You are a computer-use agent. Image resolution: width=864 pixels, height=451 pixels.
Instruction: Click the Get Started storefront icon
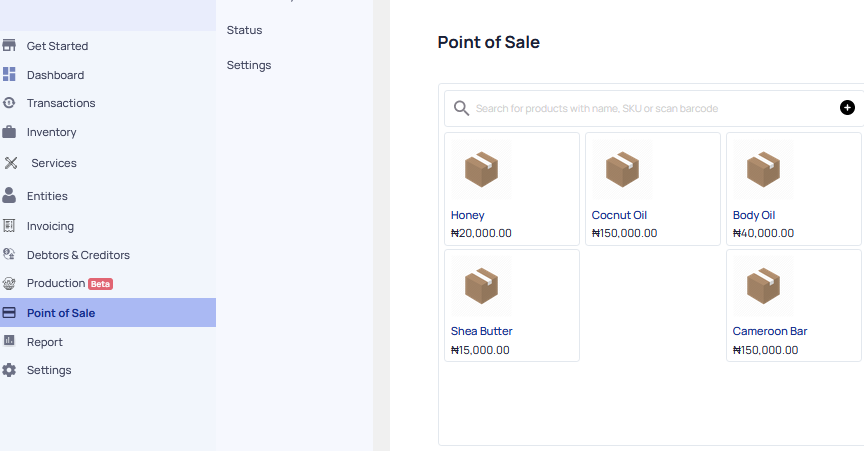coord(9,45)
